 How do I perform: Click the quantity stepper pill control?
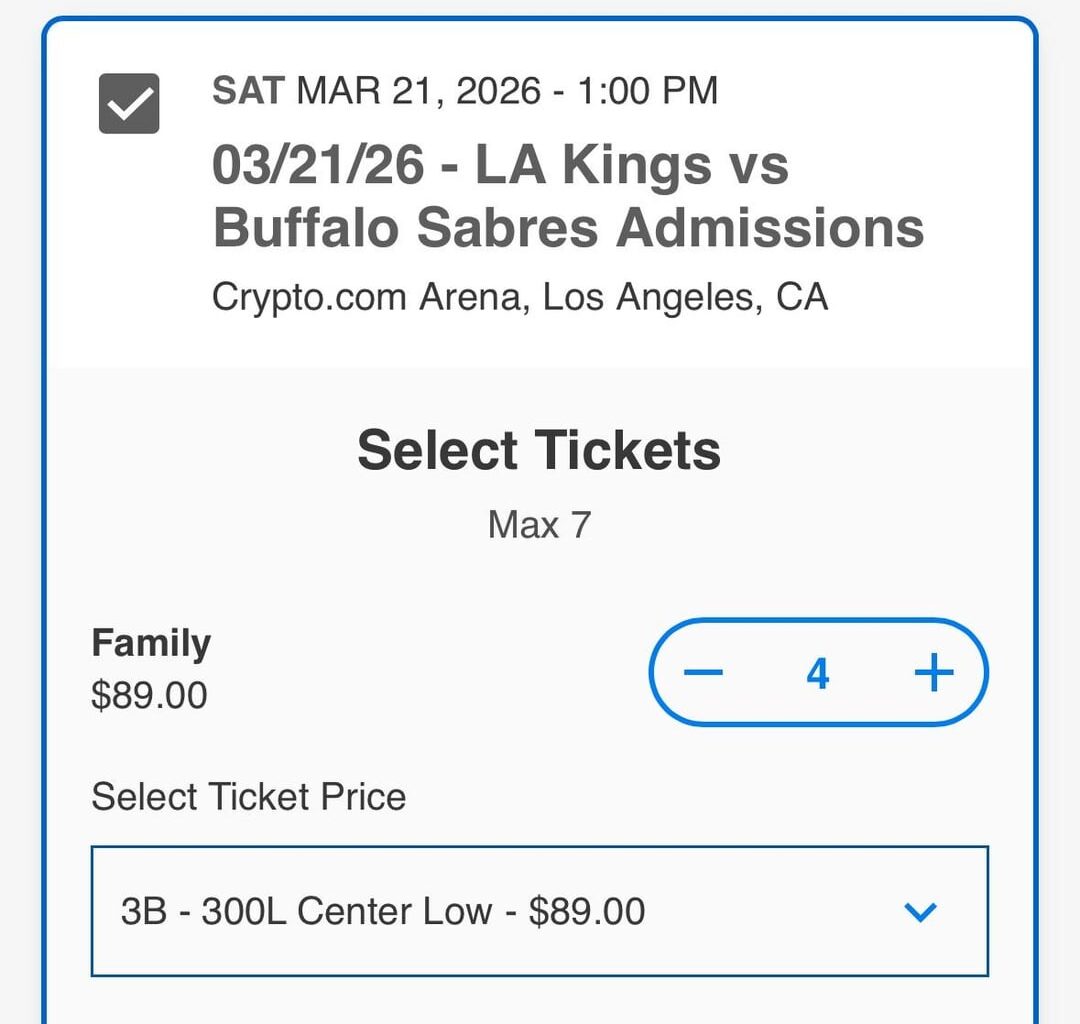pyautogui.click(x=820, y=672)
